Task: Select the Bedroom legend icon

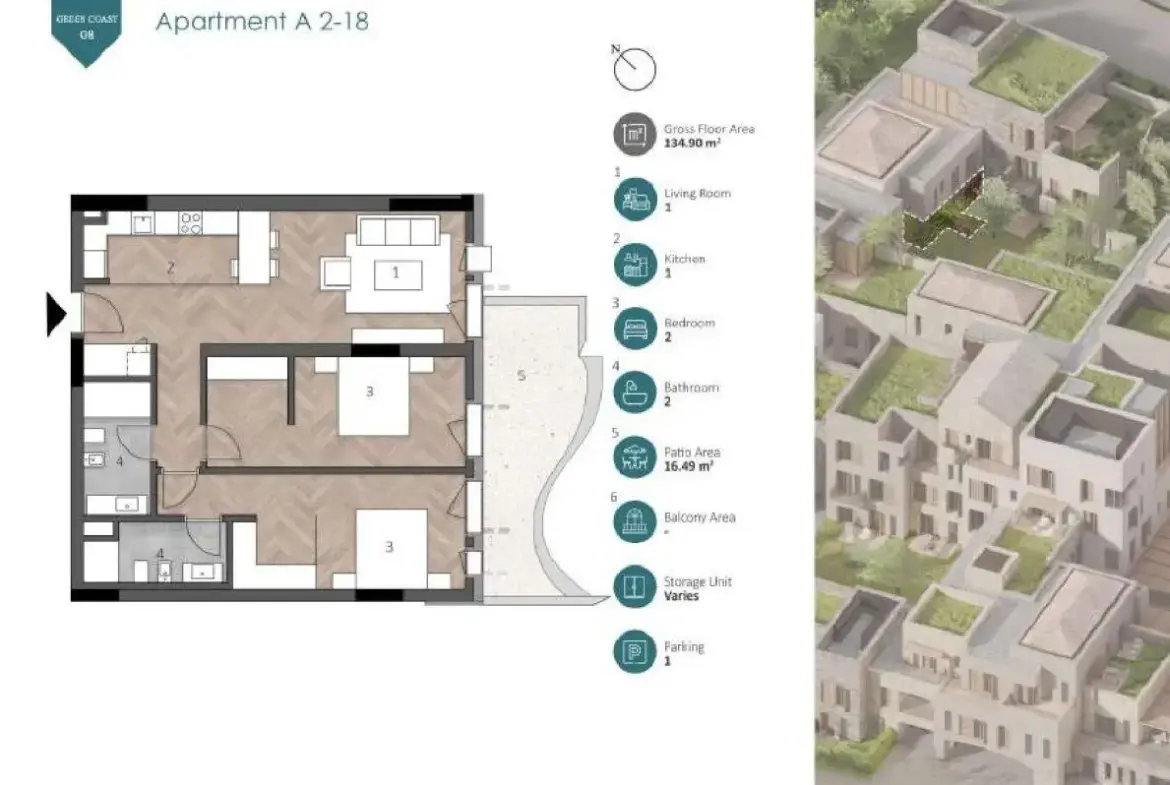Action: tap(635, 328)
